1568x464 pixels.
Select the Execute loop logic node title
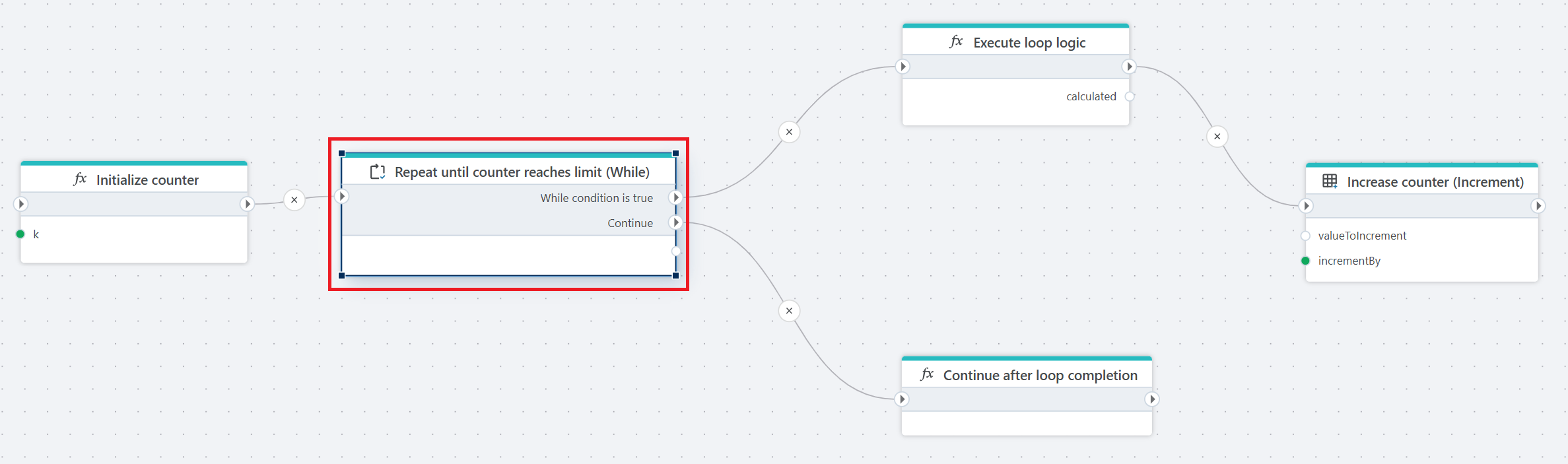point(1029,43)
